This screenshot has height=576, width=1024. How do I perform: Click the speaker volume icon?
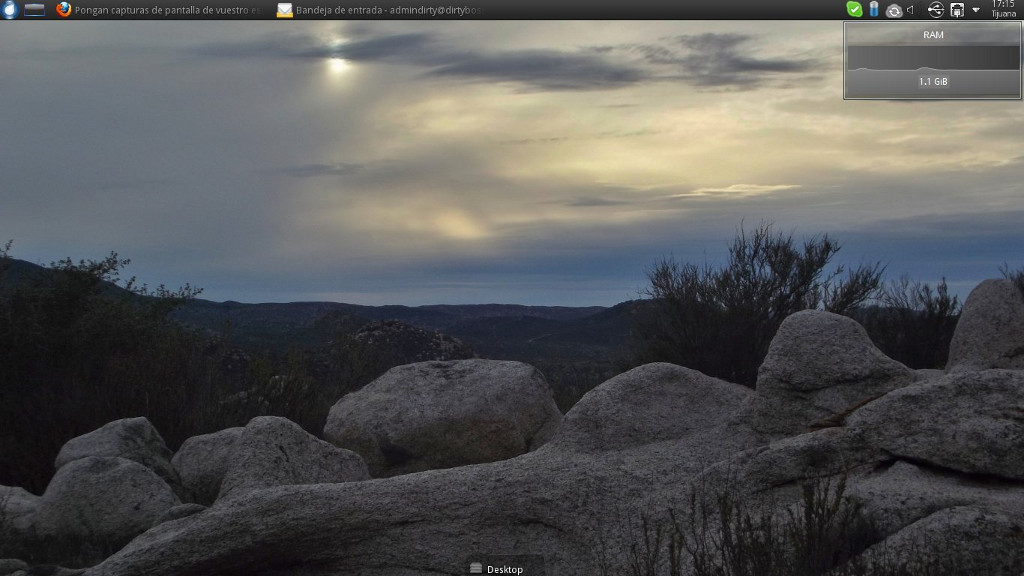[911, 10]
